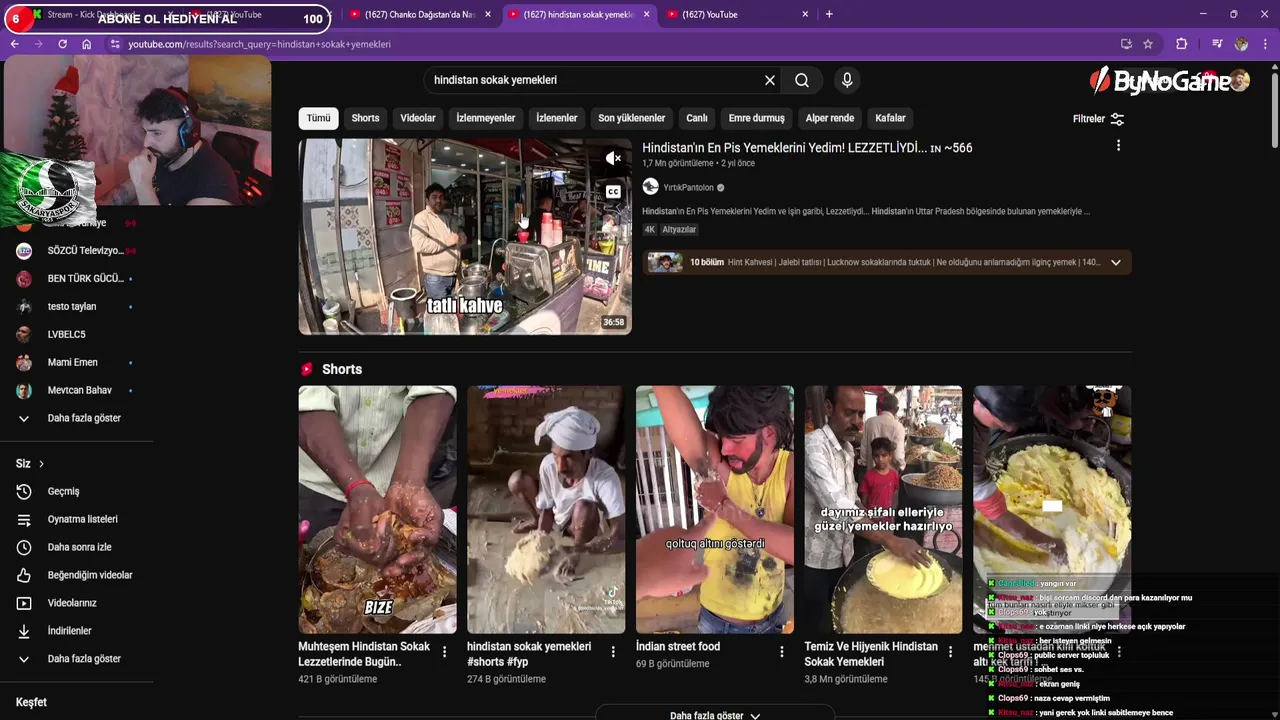Open video title Hindistan'ın En Pis Yemeklerini Yedim
1280x720 pixels.
[x=807, y=147]
